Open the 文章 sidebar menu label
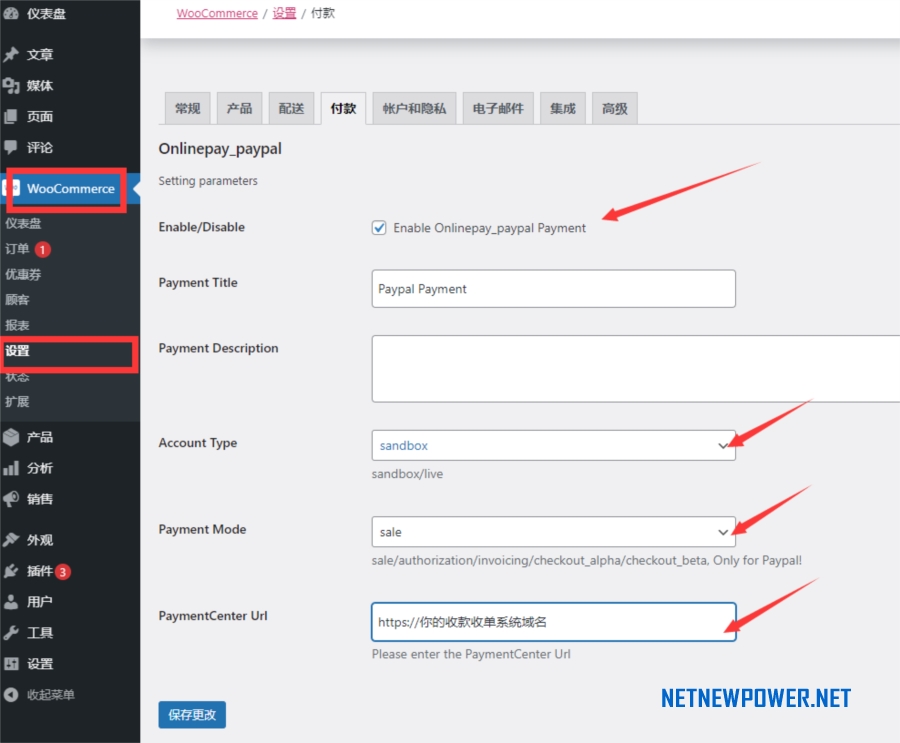Image resolution: width=900 pixels, height=743 pixels. point(40,55)
